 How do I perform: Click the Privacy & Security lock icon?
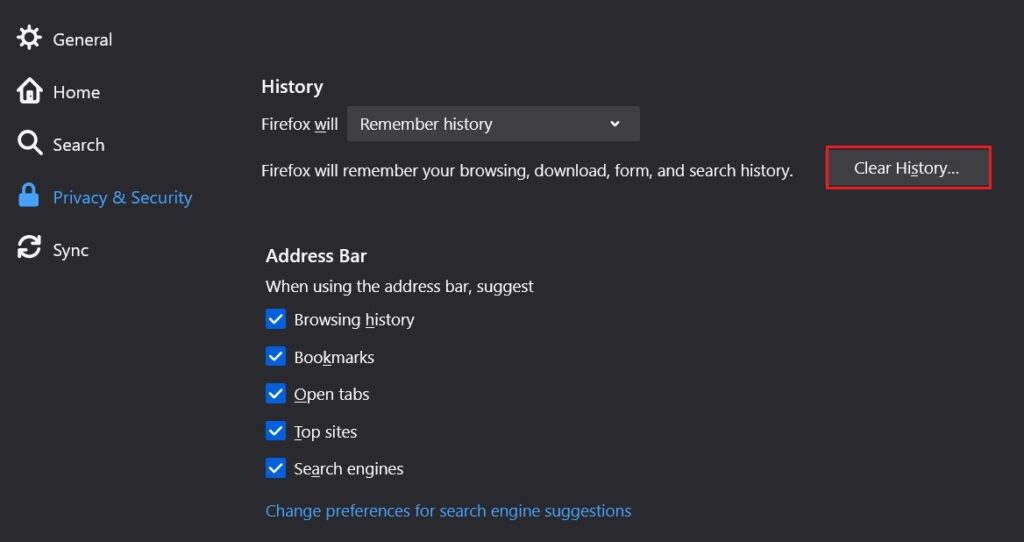pyautogui.click(x=29, y=197)
